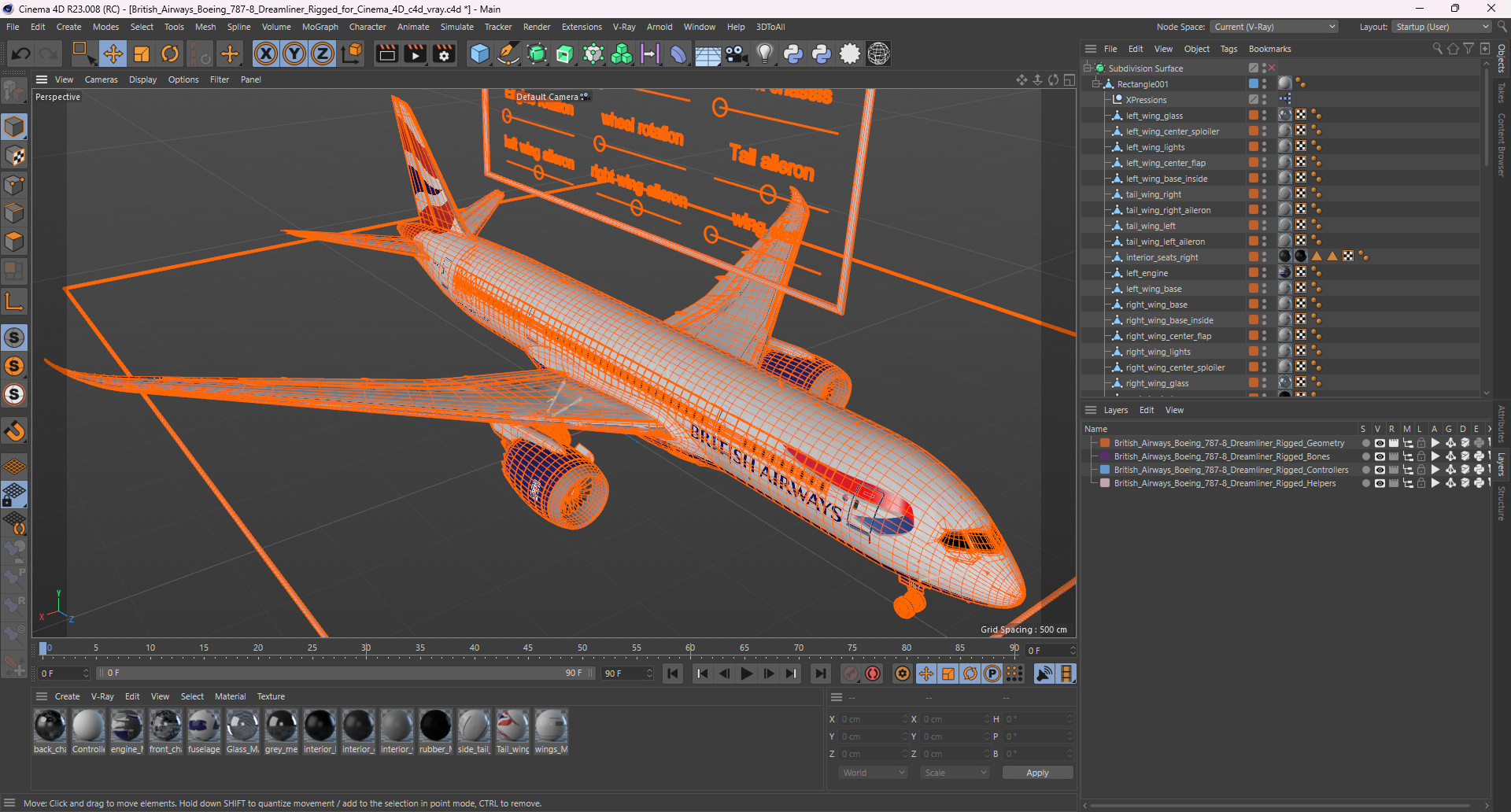The height and width of the screenshot is (812, 1511).
Task: Open Object Manager Tags menu
Action: (x=1228, y=49)
